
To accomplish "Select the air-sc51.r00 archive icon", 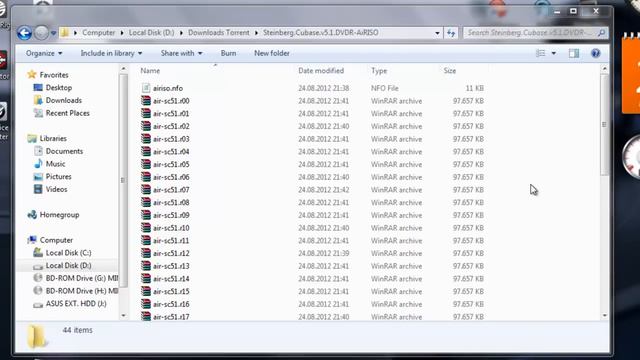I will 146,100.
